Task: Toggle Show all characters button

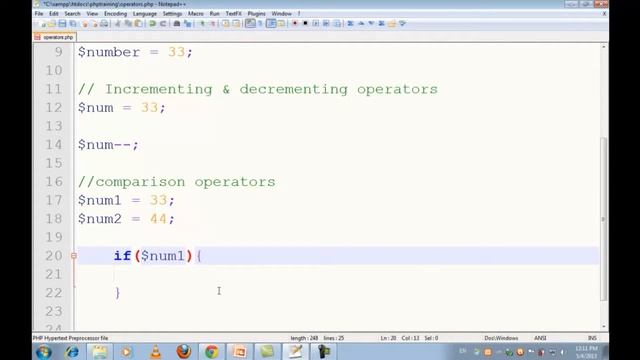Action: click(x=260, y=24)
